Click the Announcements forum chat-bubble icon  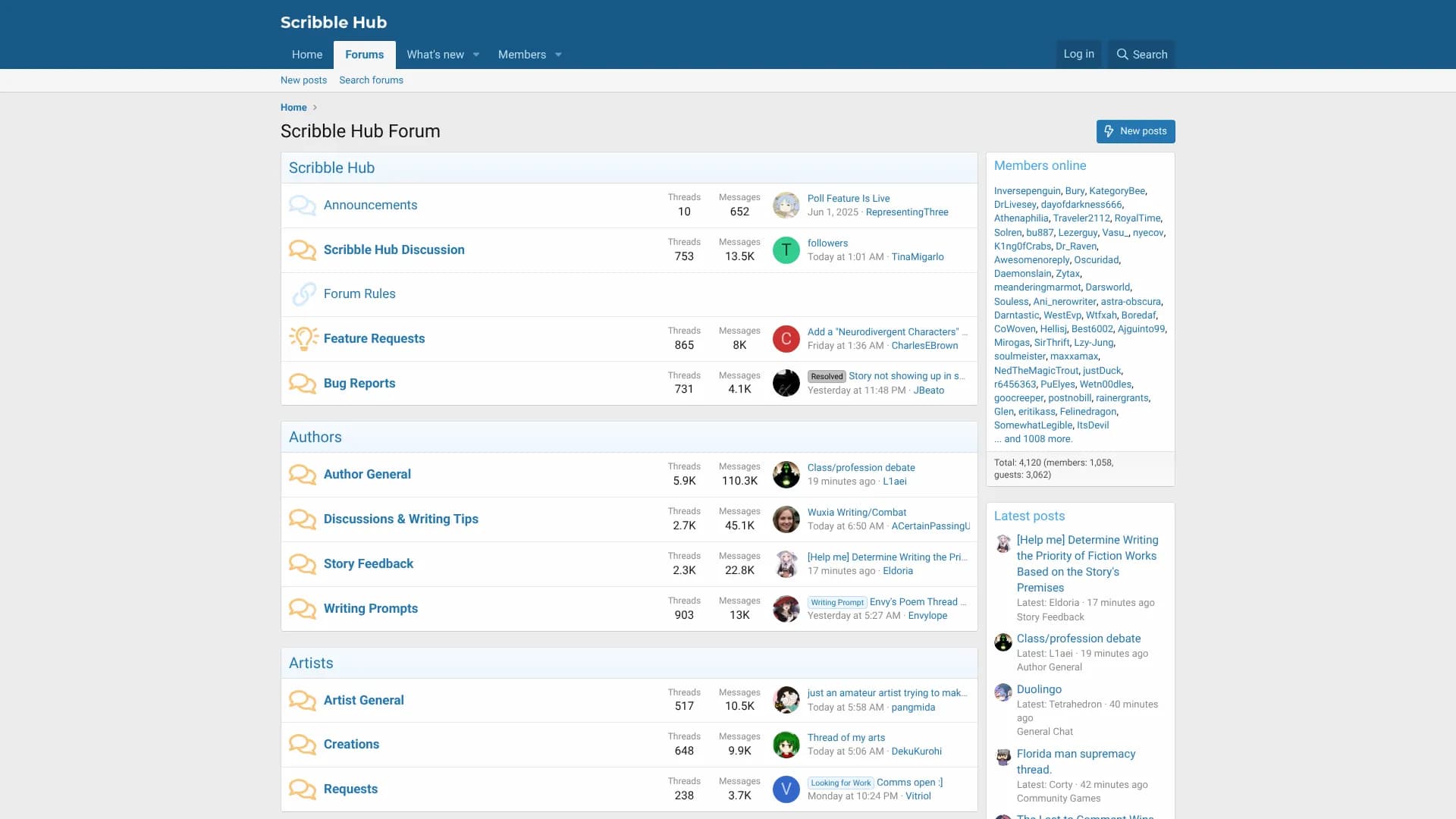coord(302,206)
